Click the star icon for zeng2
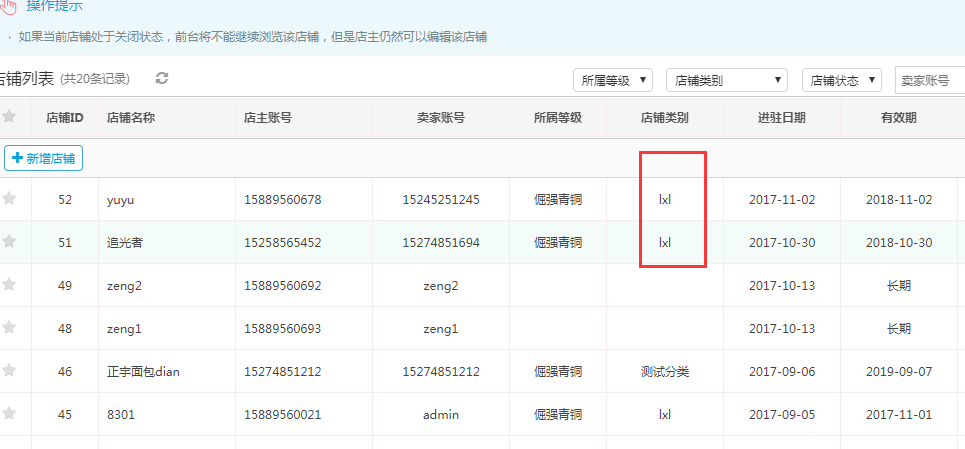This screenshot has height=449, width=965. click(x=9, y=285)
